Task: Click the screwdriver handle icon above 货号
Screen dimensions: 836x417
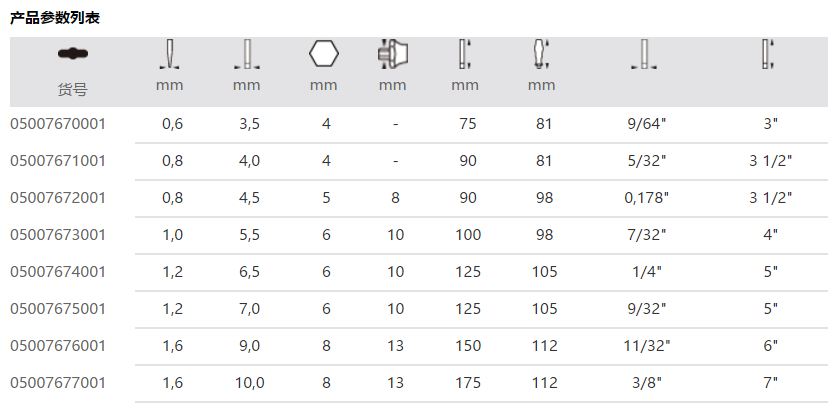Action: [x=71, y=55]
